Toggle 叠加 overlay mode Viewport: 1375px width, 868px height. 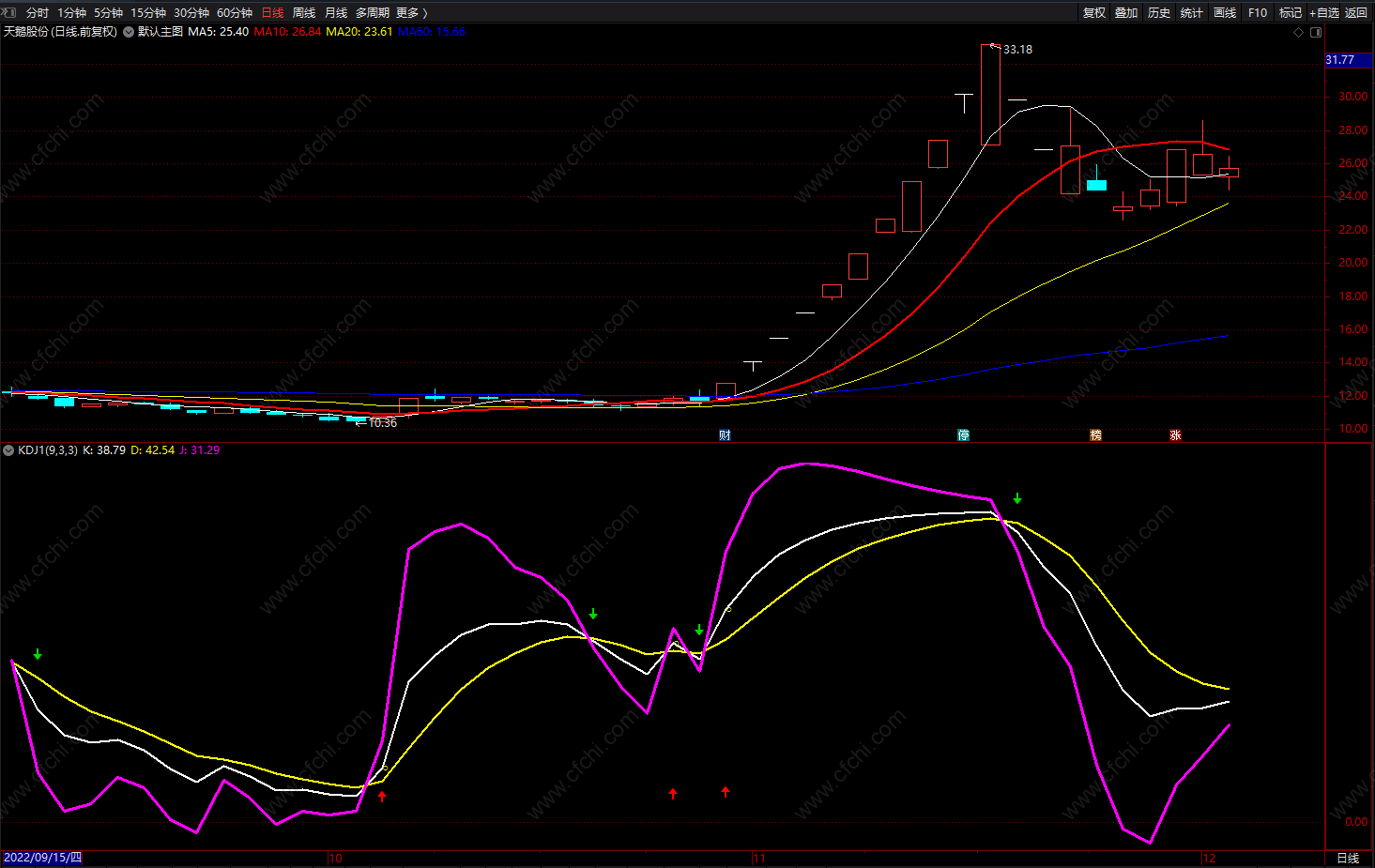(1126, 12)
